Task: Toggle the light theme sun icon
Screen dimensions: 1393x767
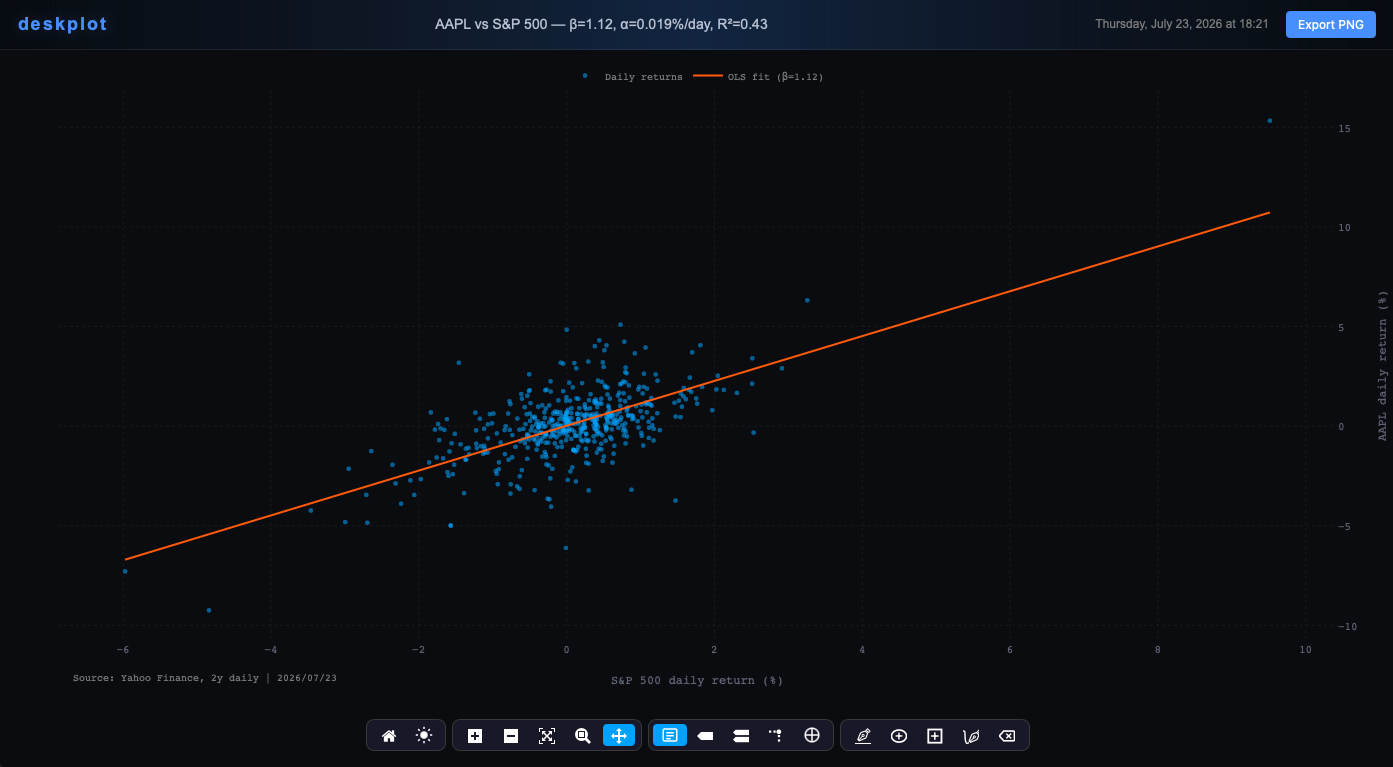Action: tap(424, 736)
